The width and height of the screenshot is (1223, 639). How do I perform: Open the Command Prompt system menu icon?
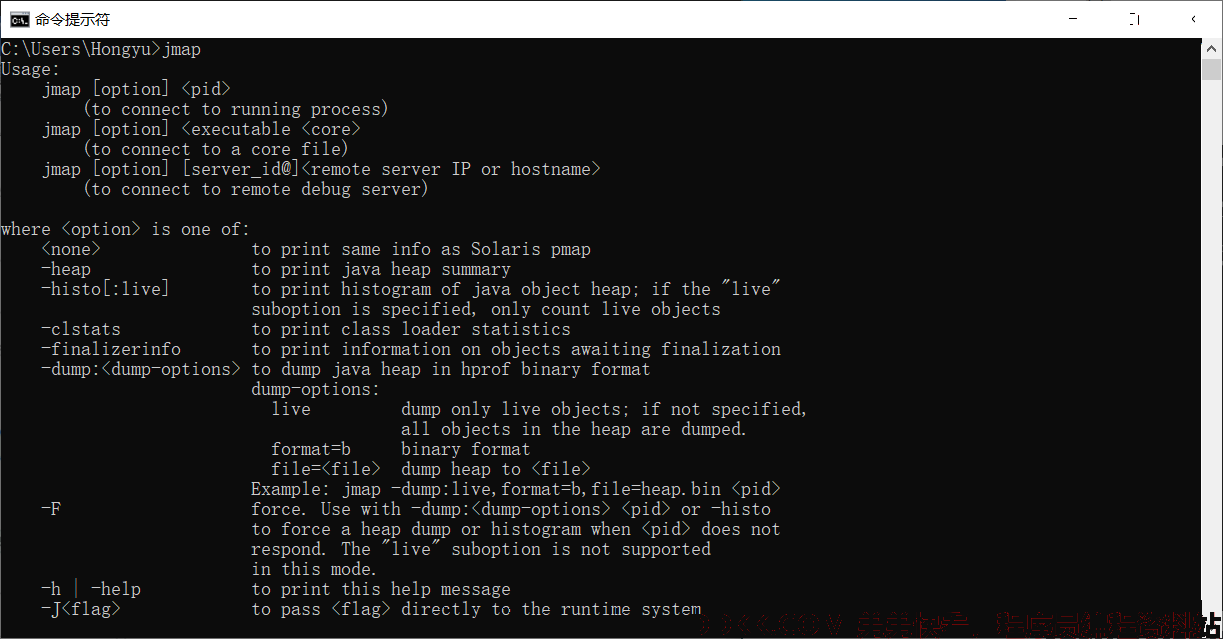click(x=18, y=19)
